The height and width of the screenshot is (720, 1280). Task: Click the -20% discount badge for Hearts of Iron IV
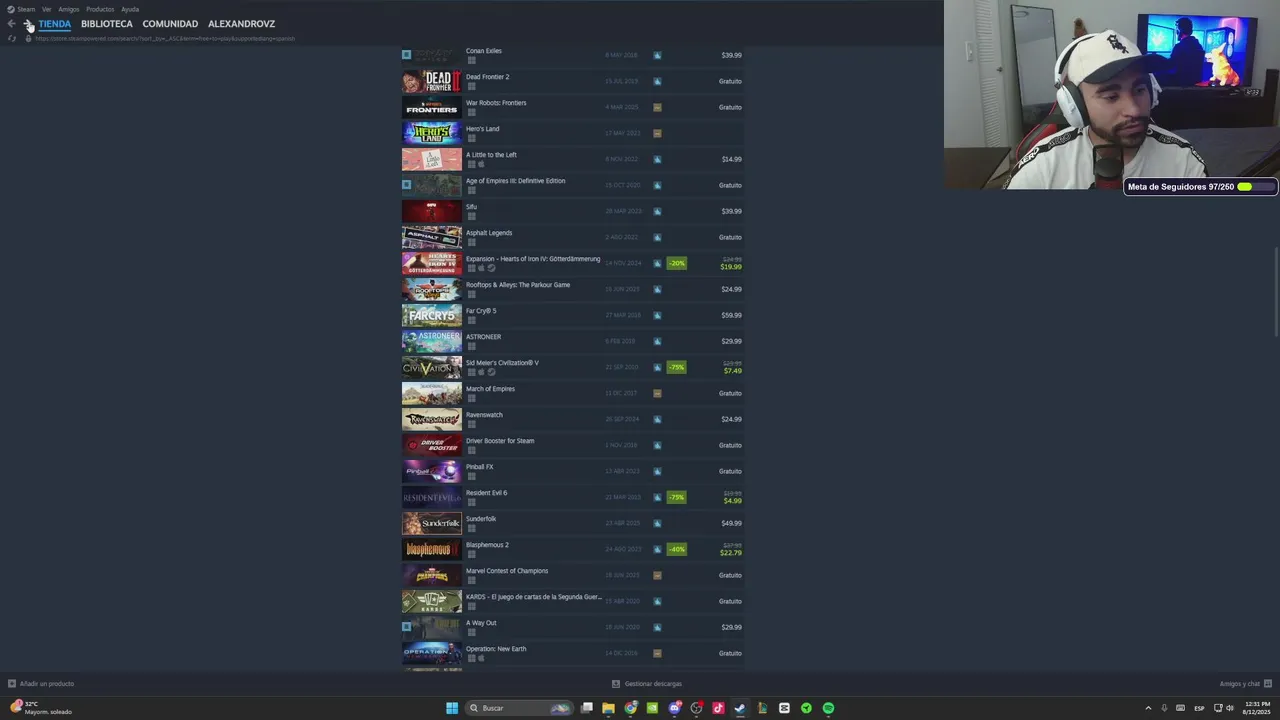coord(676,263)
